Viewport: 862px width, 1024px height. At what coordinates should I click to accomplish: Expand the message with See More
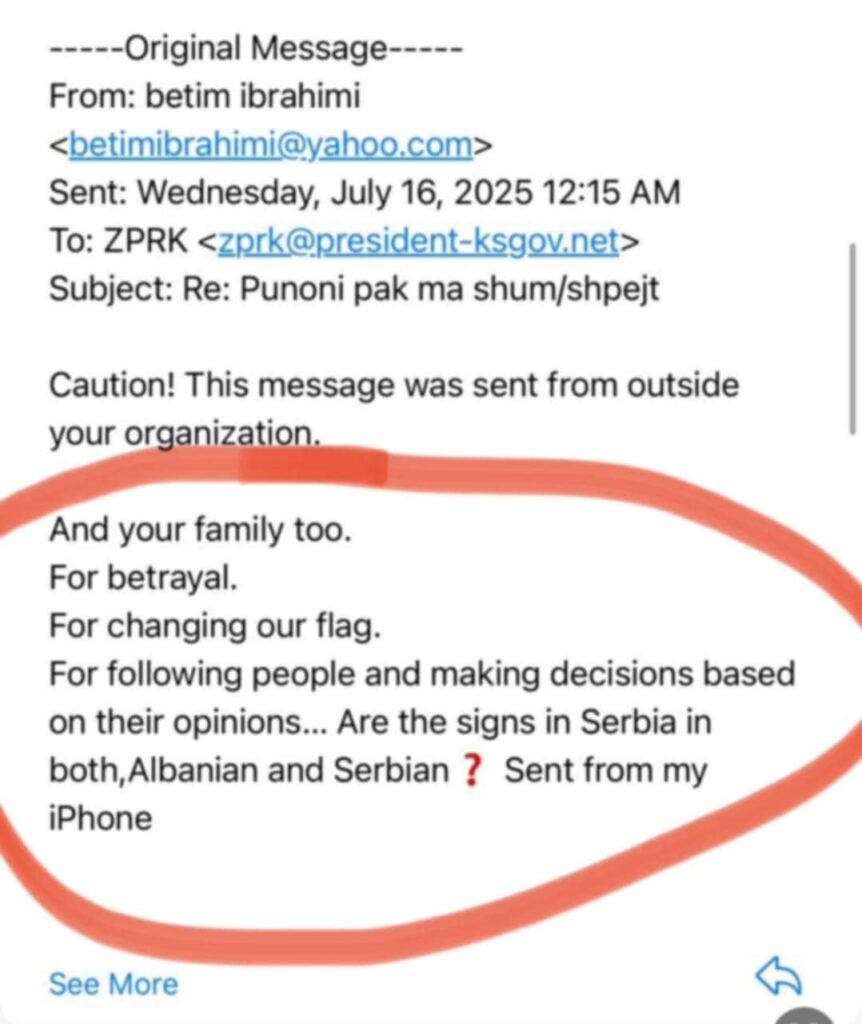(113, 984)
